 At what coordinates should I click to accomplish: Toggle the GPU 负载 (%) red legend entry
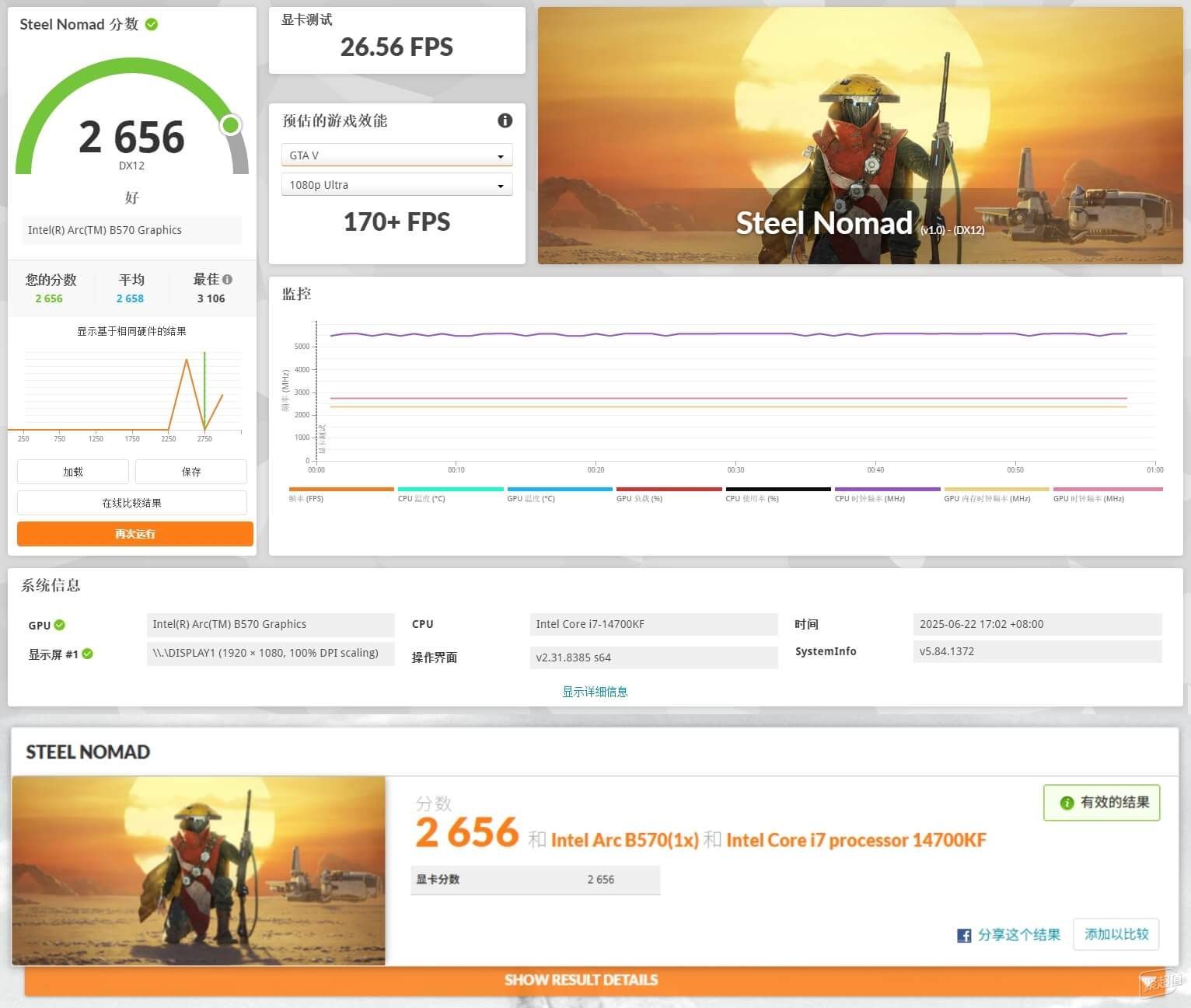[669, 494]
